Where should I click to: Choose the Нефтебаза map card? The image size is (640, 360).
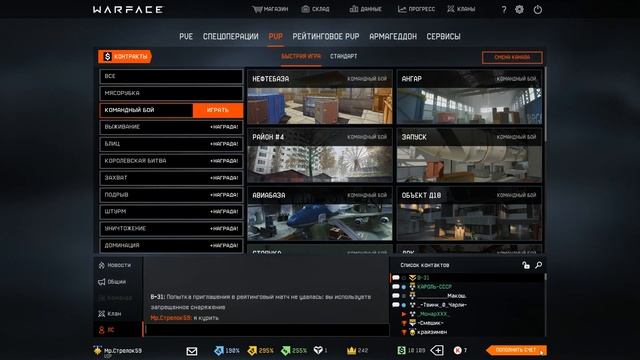point(320,97)
